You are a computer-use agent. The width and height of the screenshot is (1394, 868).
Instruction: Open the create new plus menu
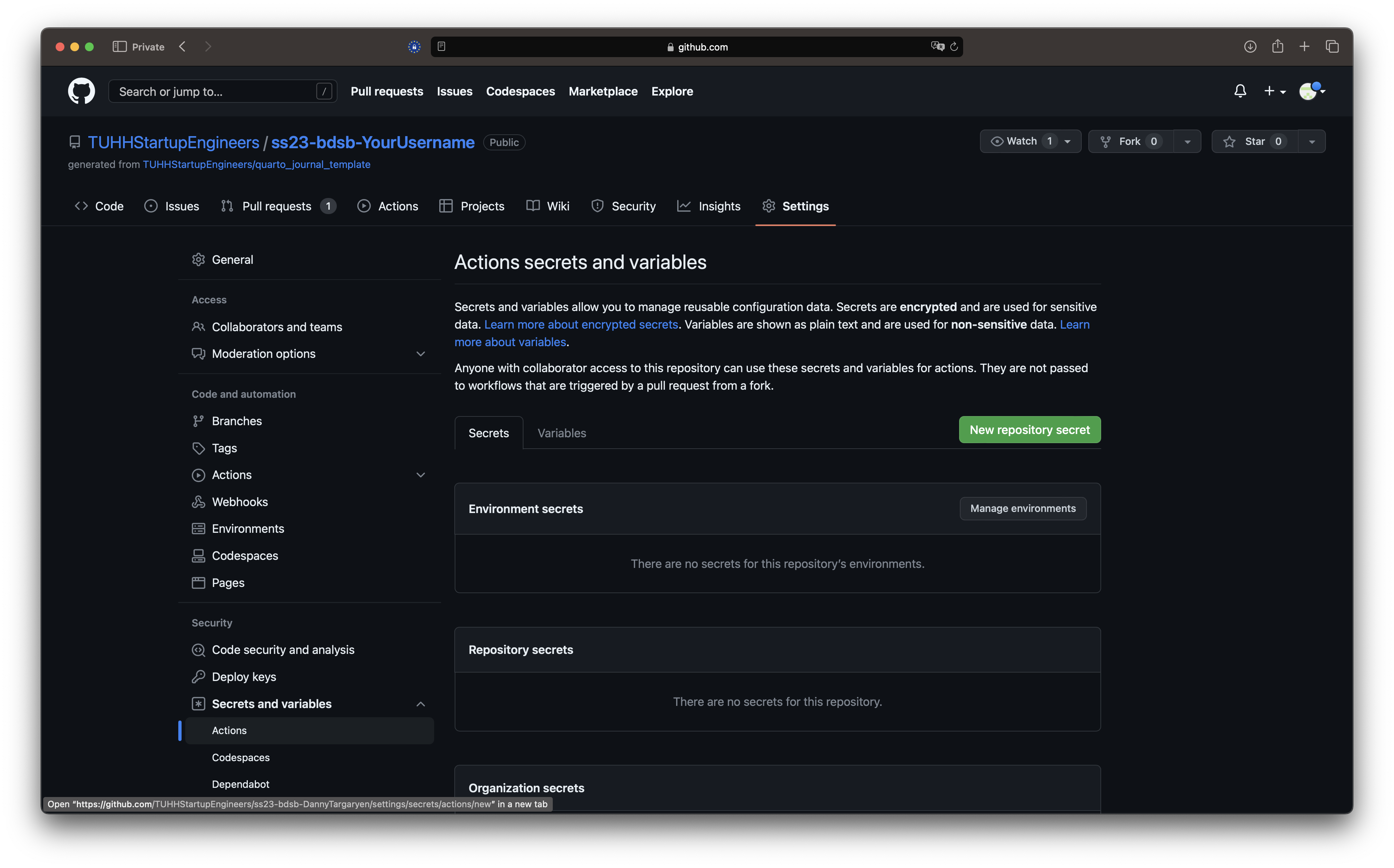(x=1274, y=91)
